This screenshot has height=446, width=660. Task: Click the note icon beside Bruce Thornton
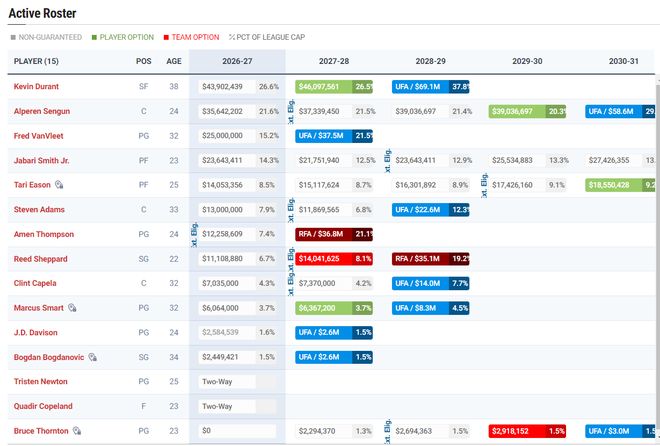[77, 431]
